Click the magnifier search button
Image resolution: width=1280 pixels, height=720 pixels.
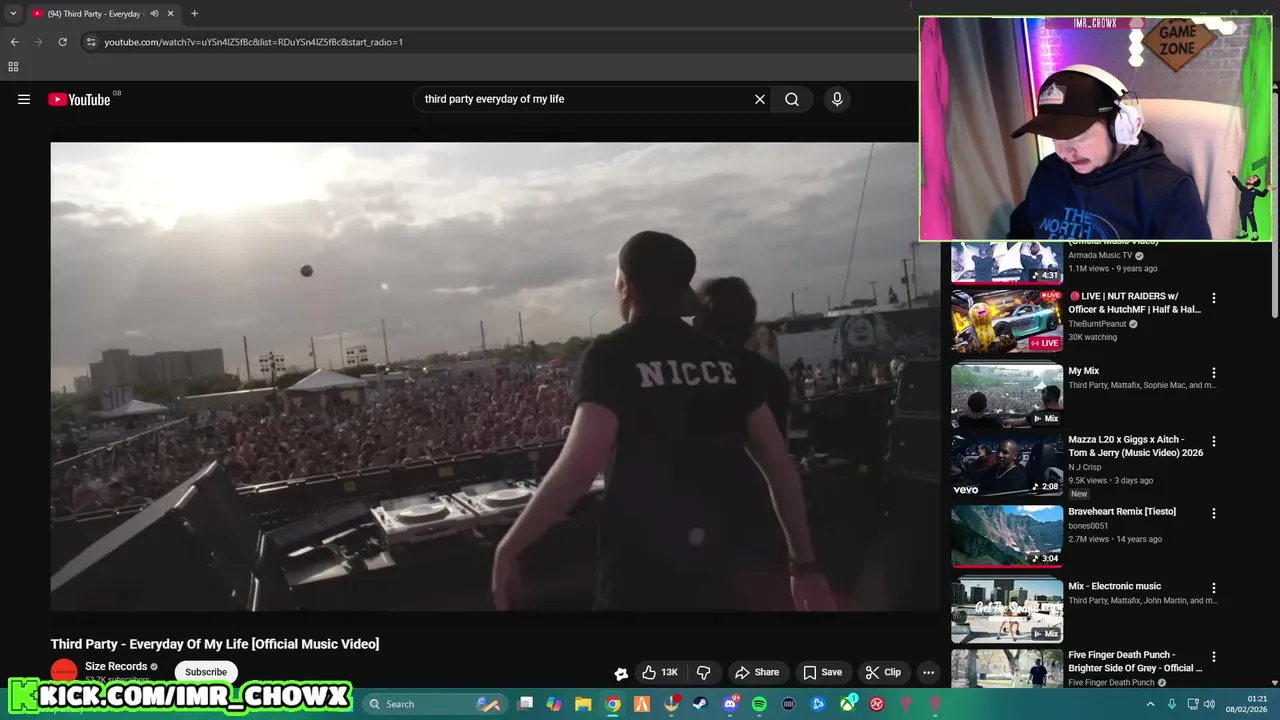[792, 99]
